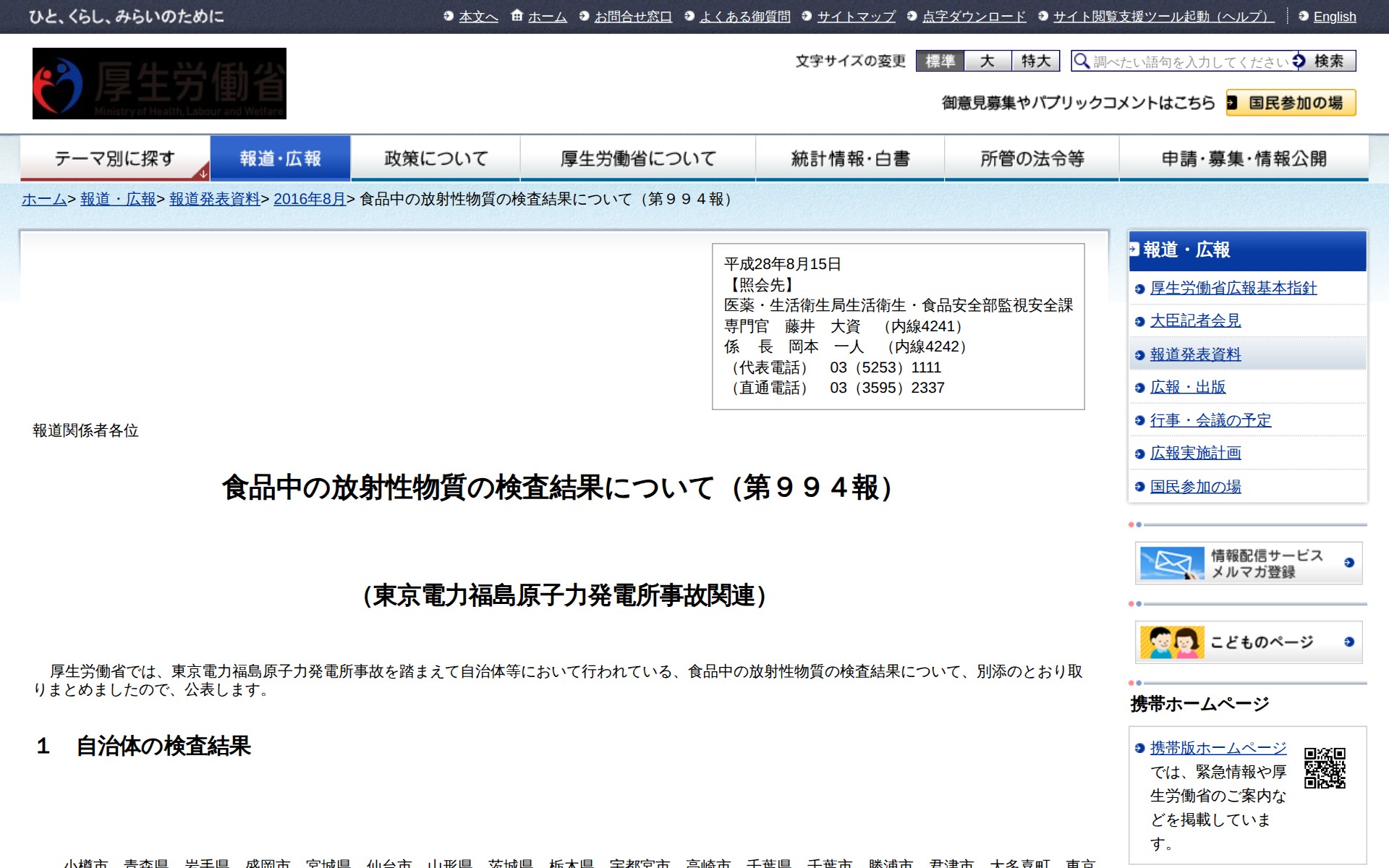Click the children's page kids icon
This screenshot has width=1389, height=868.
pos(1172,642)
